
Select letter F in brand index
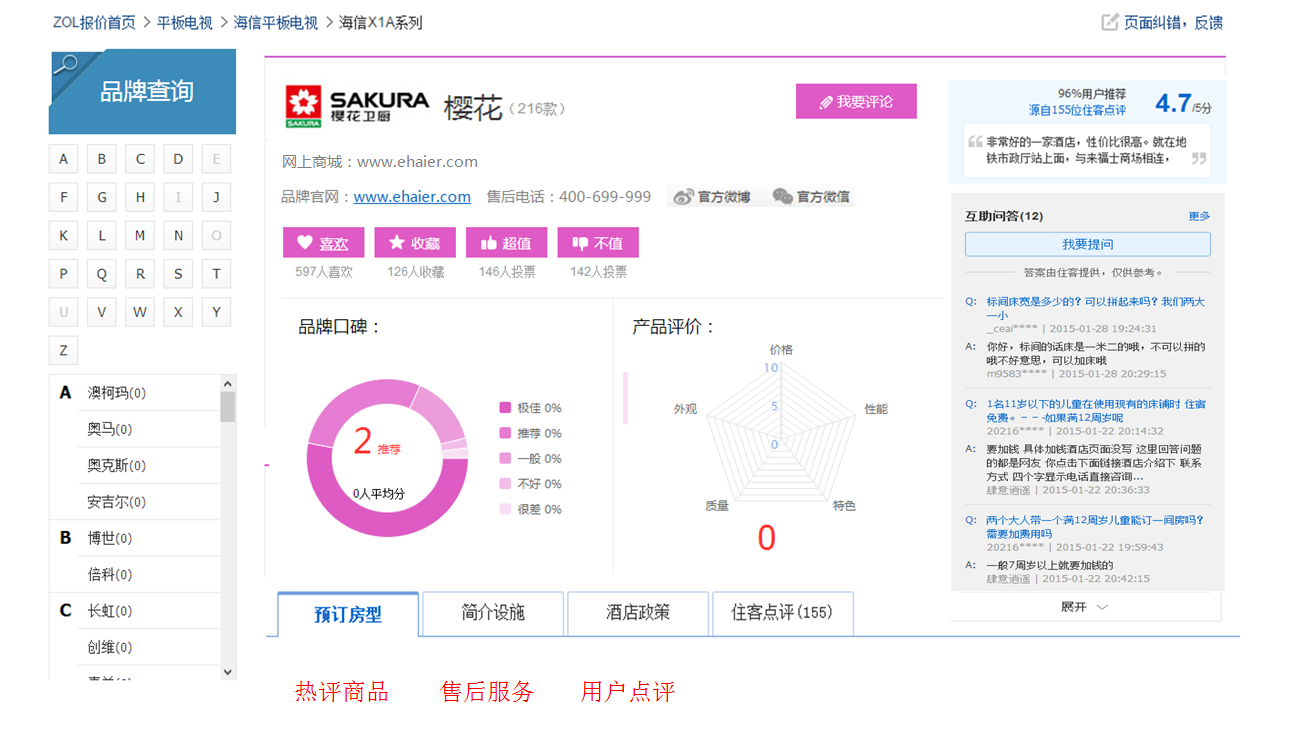64,197
